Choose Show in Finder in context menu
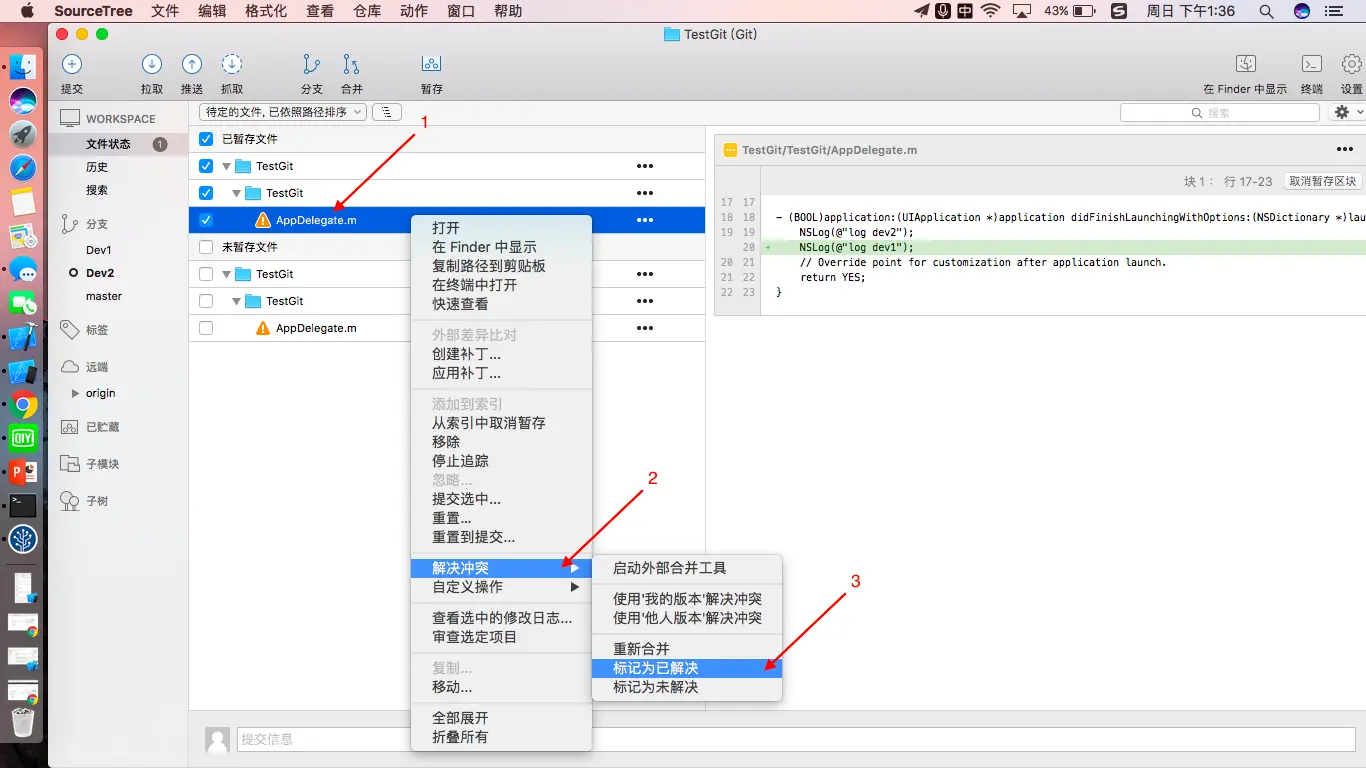This screenshot has width=1366, height=768. (x=502, y=247)
